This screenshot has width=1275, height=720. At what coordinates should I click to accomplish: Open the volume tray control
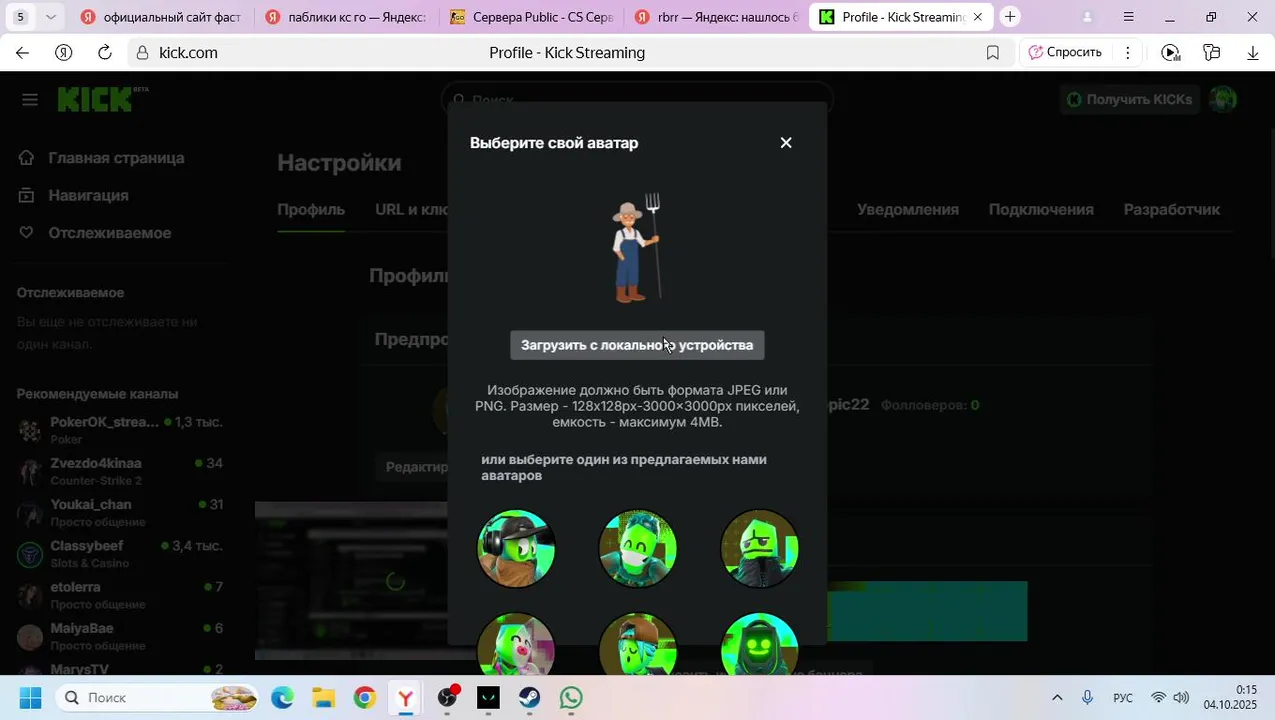[1181, 698]
